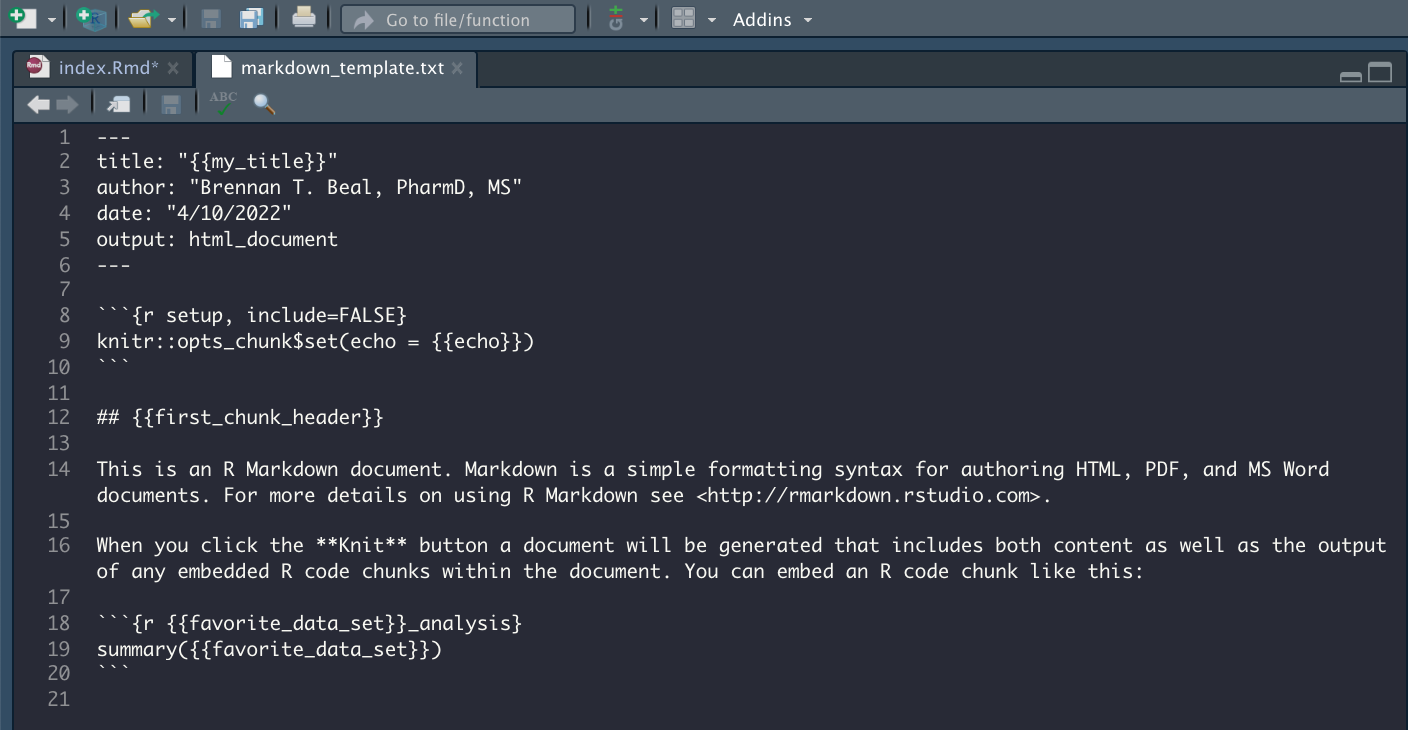
Task: Click the workspace panes grid icon
Action: click(683, 18)
